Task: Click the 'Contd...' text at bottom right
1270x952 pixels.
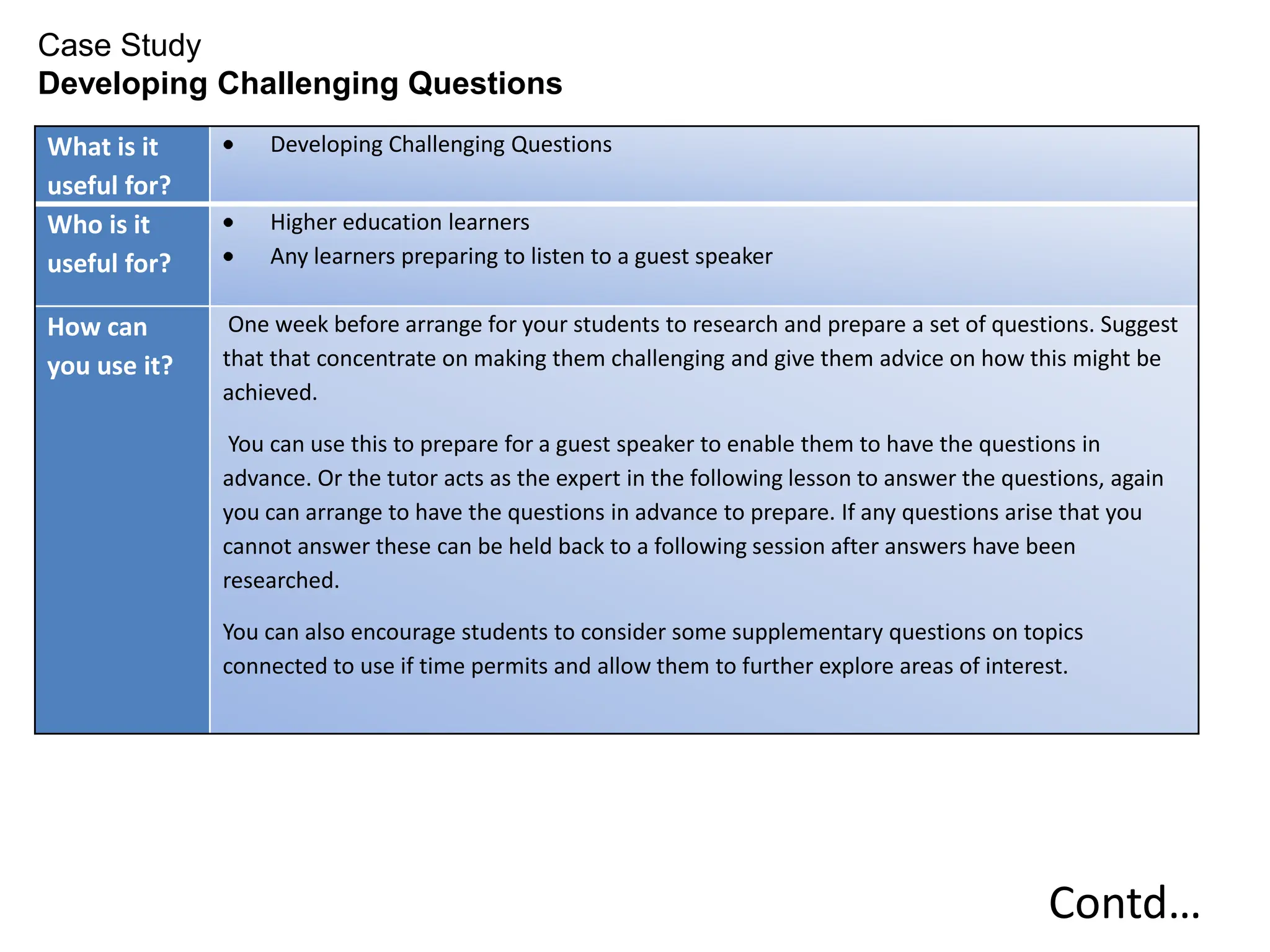Action: coord(1123,902)
